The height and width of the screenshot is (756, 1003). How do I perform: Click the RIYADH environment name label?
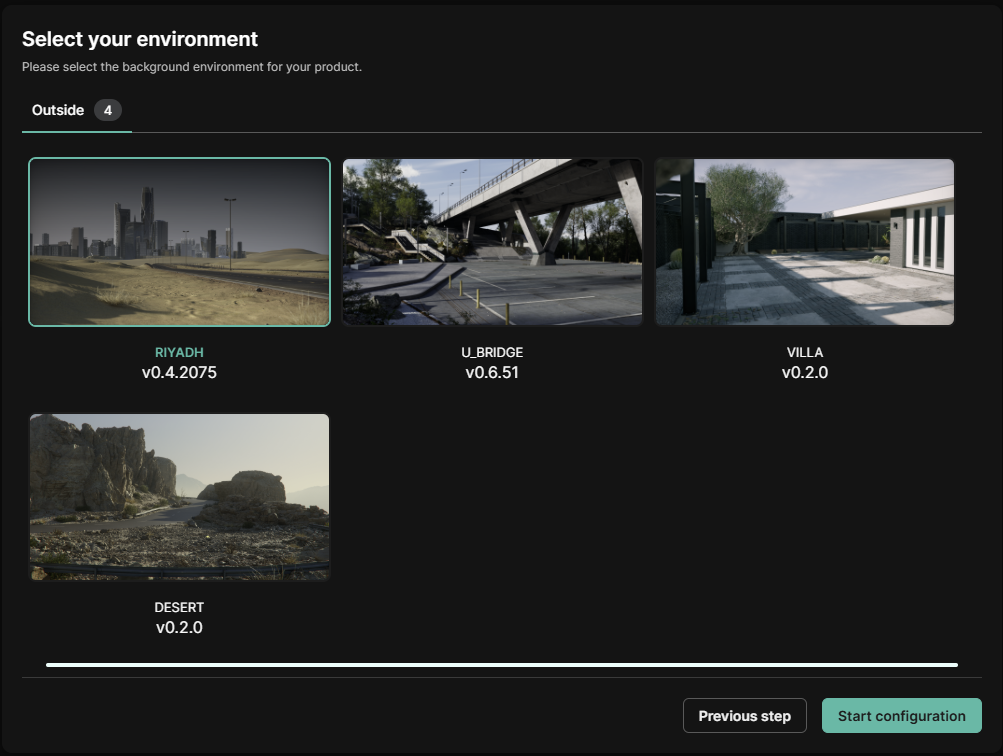point(179,353)
